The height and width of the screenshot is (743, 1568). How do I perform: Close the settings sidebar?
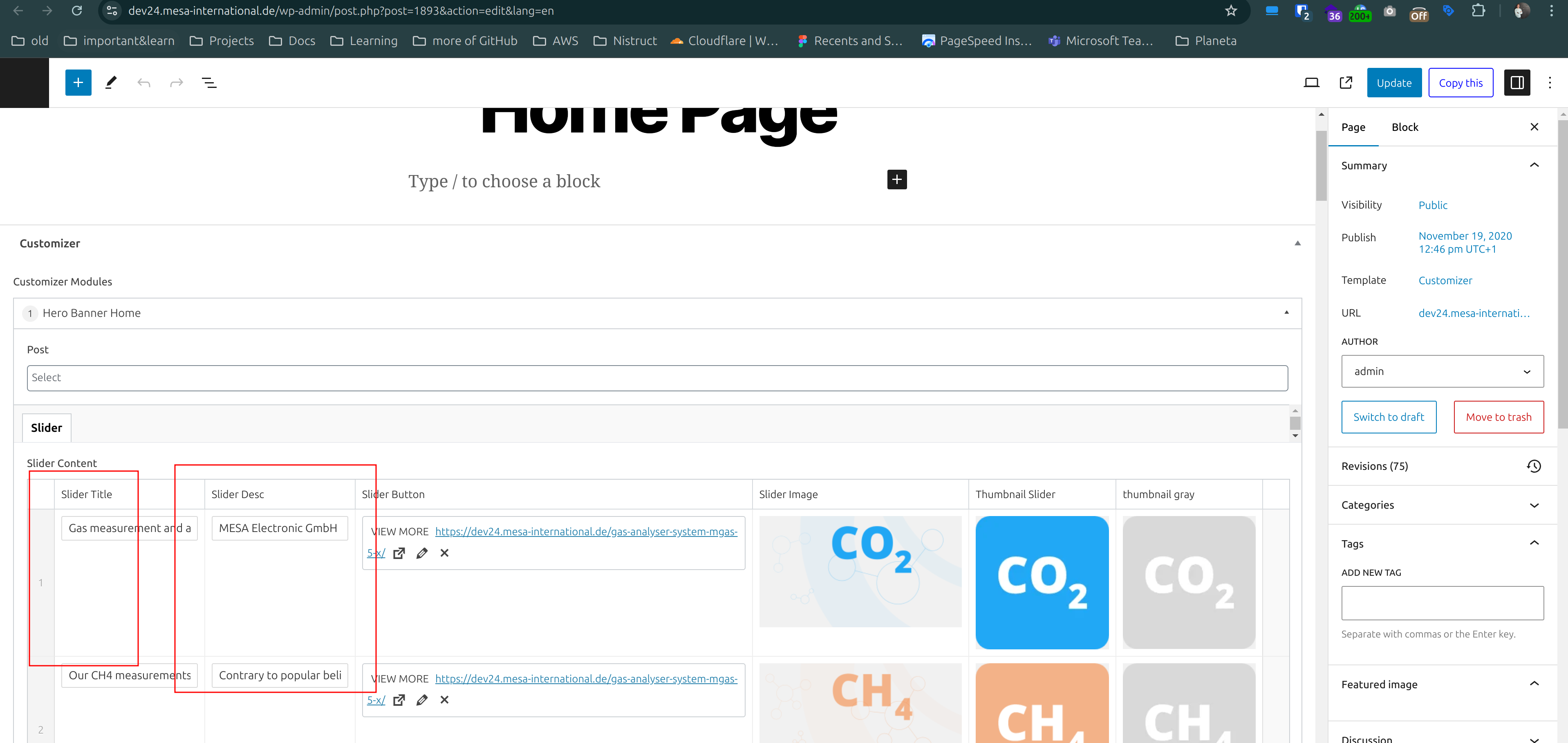click(x=1534, y=127)
